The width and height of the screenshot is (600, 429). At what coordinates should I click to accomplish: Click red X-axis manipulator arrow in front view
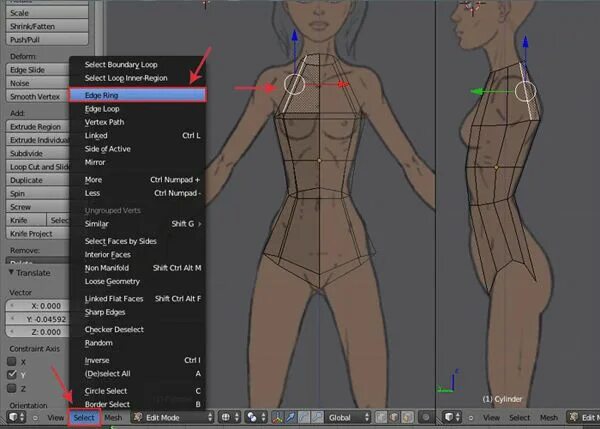pyautogui.click(x=342, y=84)
